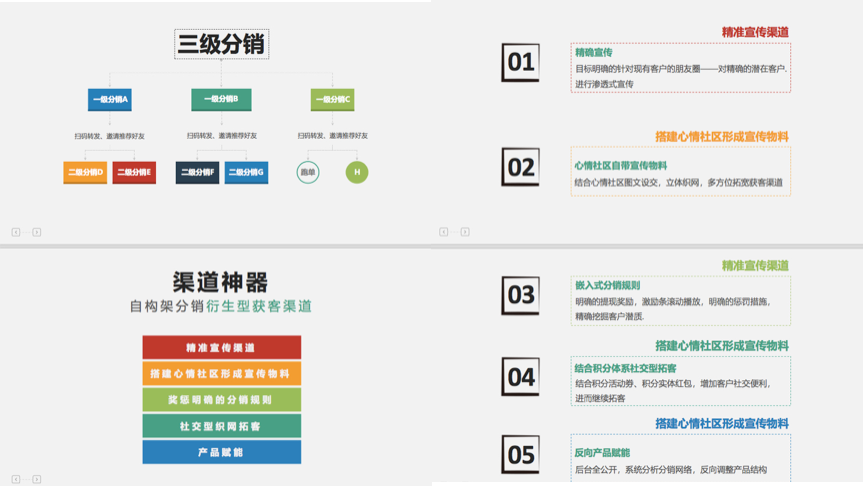Select the blue 产品赋能 bar

pyautogui.click(x=221, y=452)
